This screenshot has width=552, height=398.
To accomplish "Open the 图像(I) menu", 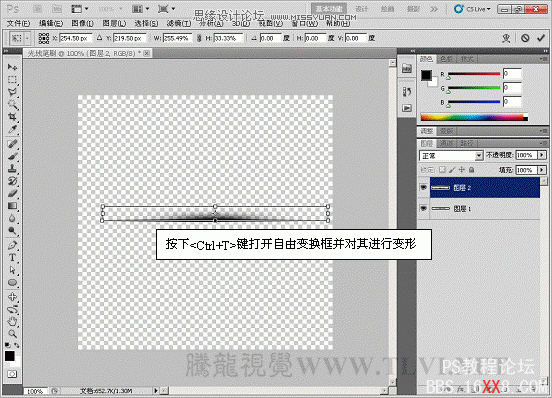I will pyautogui.click(x=82, y=23).
